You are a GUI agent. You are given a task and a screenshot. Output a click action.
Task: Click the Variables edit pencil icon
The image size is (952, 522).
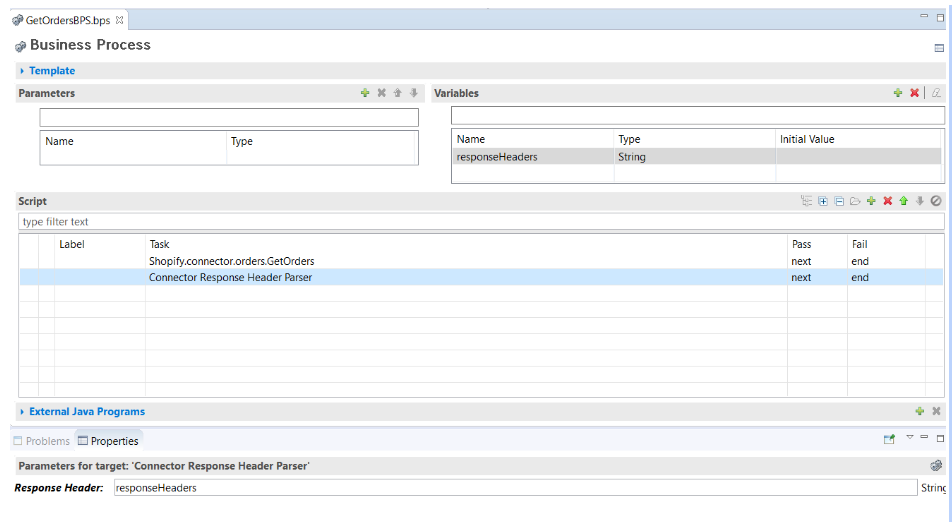click(x=936, y=93)
